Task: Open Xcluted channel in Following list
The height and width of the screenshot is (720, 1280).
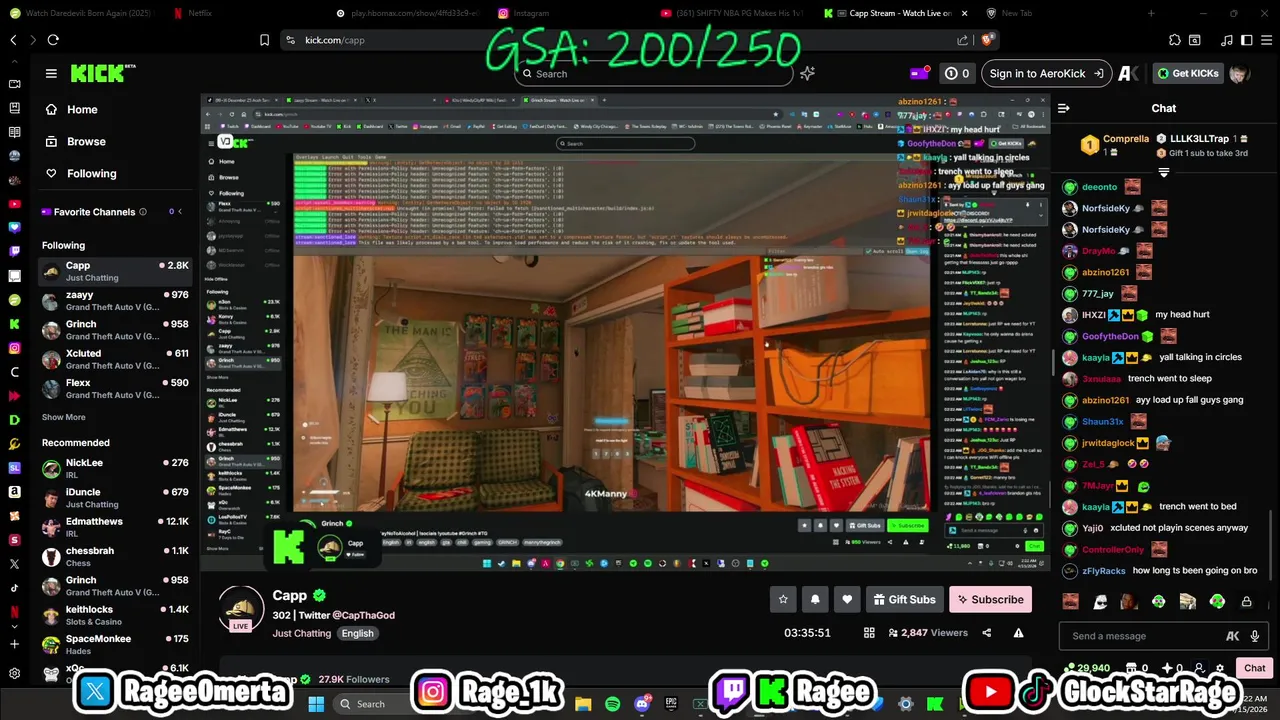Action: coord(115,359)
